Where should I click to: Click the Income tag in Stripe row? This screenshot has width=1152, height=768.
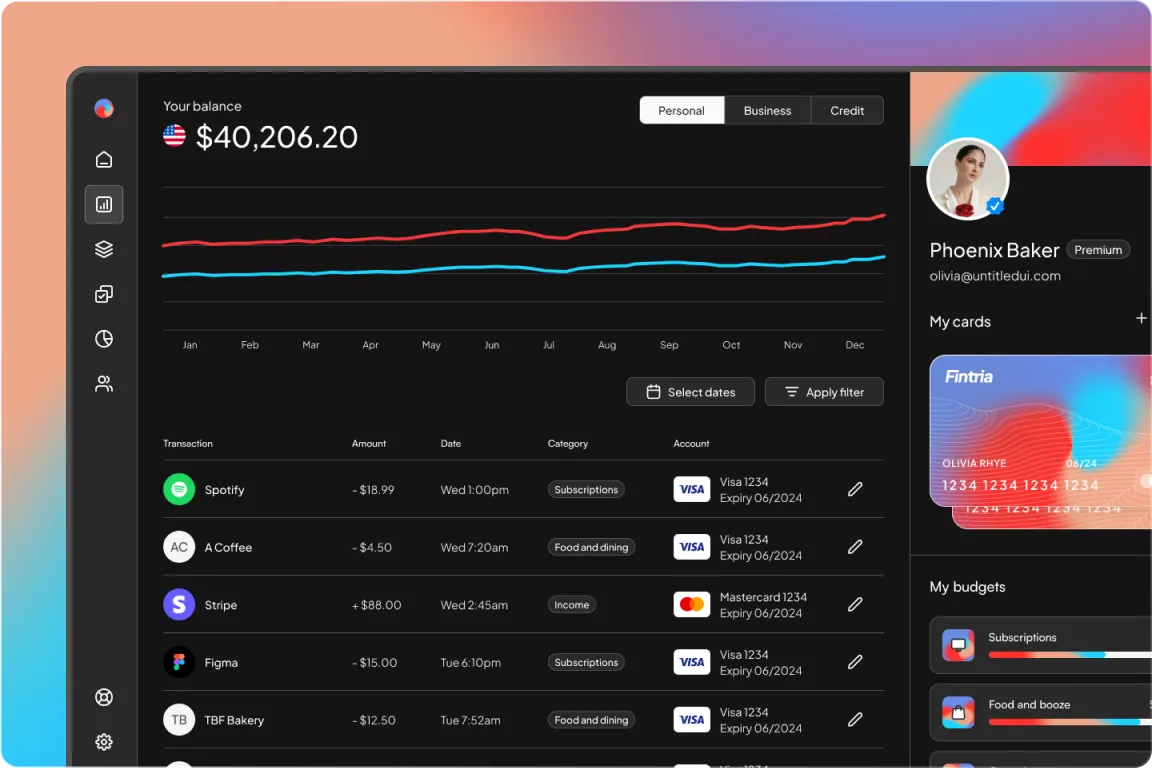click(572, 604)
